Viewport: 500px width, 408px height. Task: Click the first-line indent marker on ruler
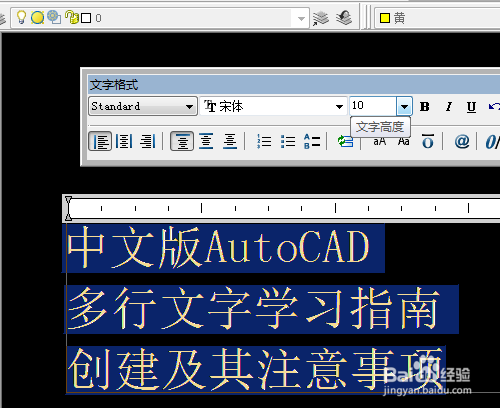click(68, 200)
